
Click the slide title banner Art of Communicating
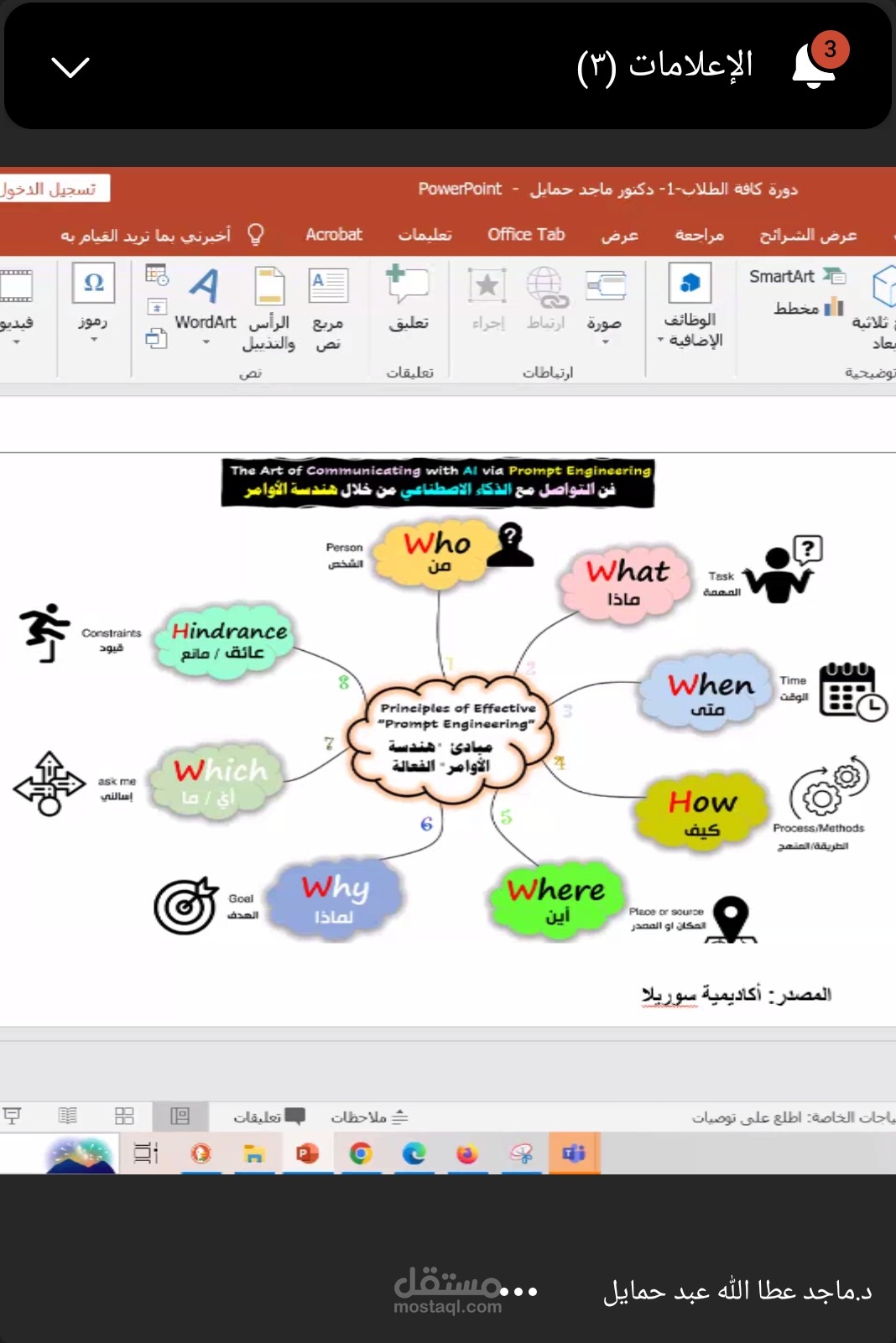(x=437, y=482)
